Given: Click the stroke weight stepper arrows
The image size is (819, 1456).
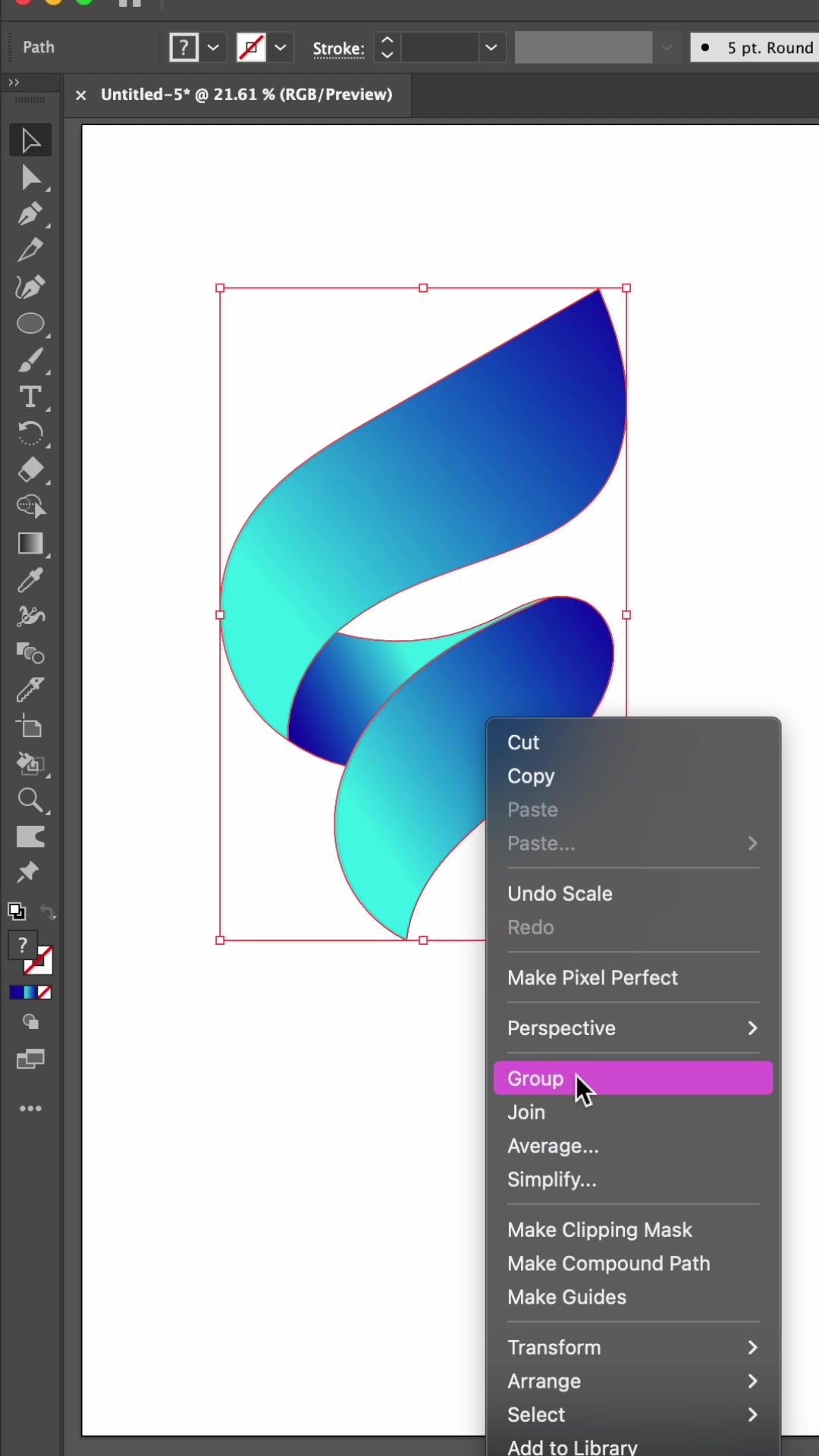Looking at the screenshot, I should pos(387,48).
